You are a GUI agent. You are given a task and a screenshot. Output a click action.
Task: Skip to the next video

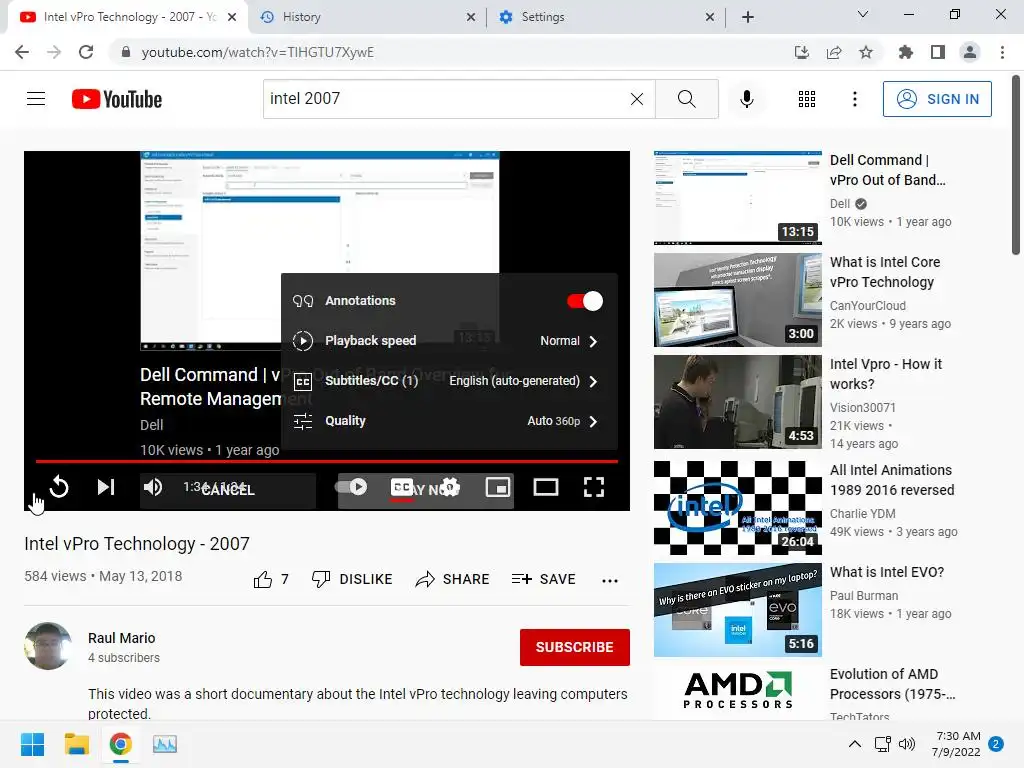[106, 487]
